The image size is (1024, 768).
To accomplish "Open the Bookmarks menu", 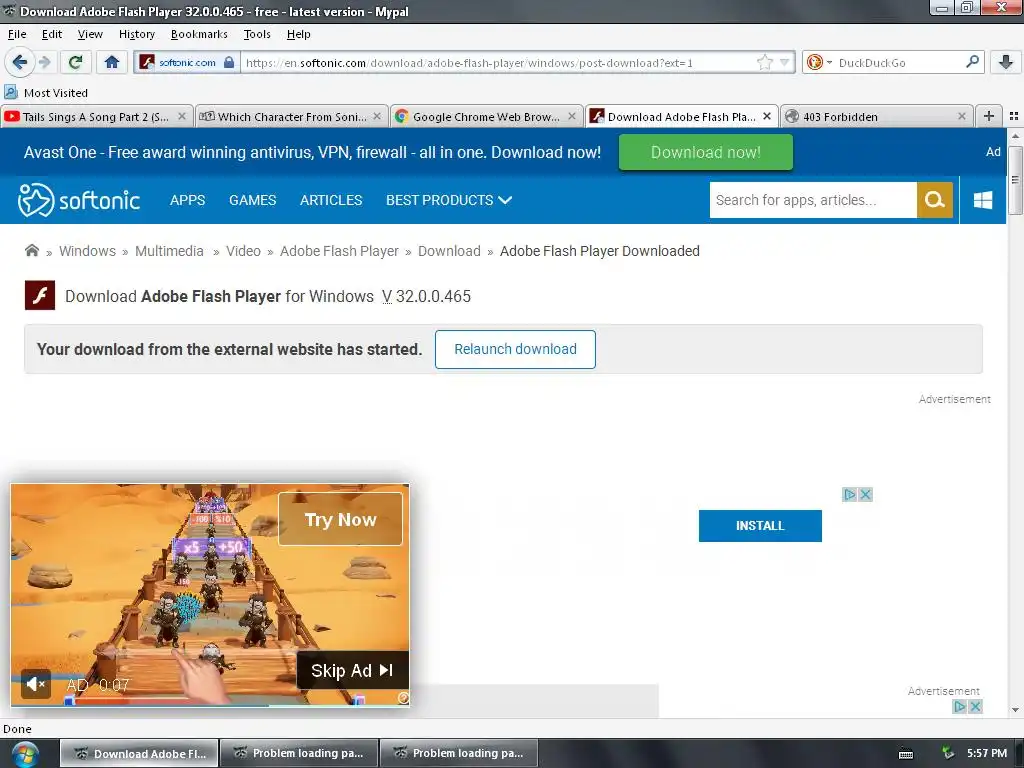I will click(199, 34).
